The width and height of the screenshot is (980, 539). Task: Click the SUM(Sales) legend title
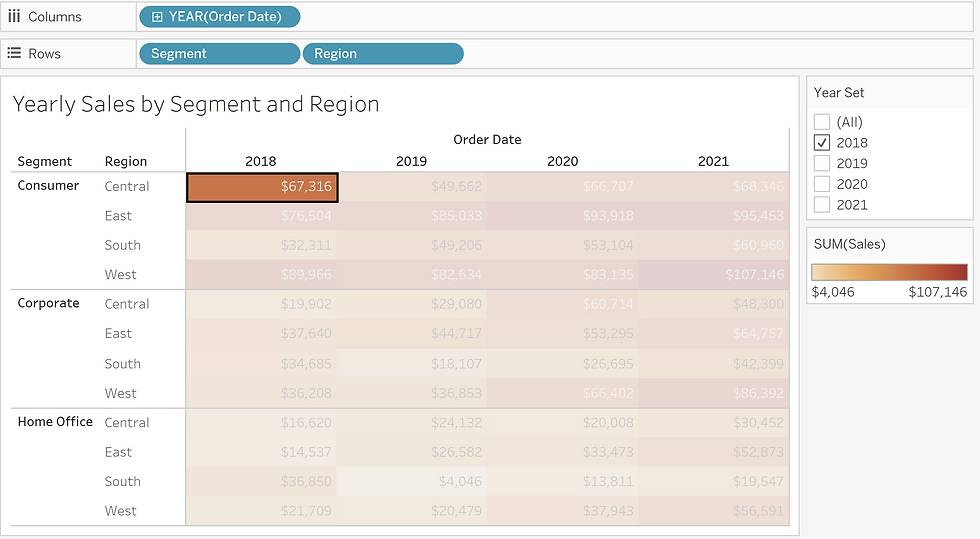coord(849,244)
